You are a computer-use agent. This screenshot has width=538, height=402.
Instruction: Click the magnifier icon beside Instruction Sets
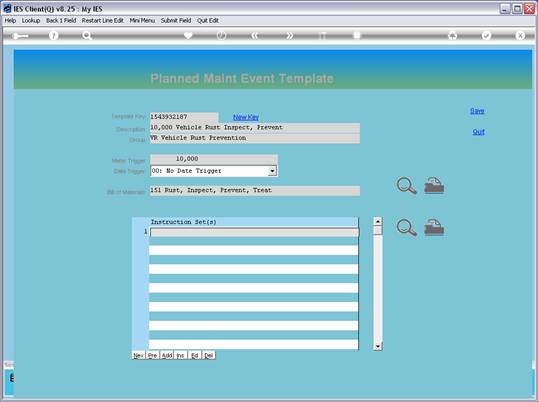[x=407, y=227]
